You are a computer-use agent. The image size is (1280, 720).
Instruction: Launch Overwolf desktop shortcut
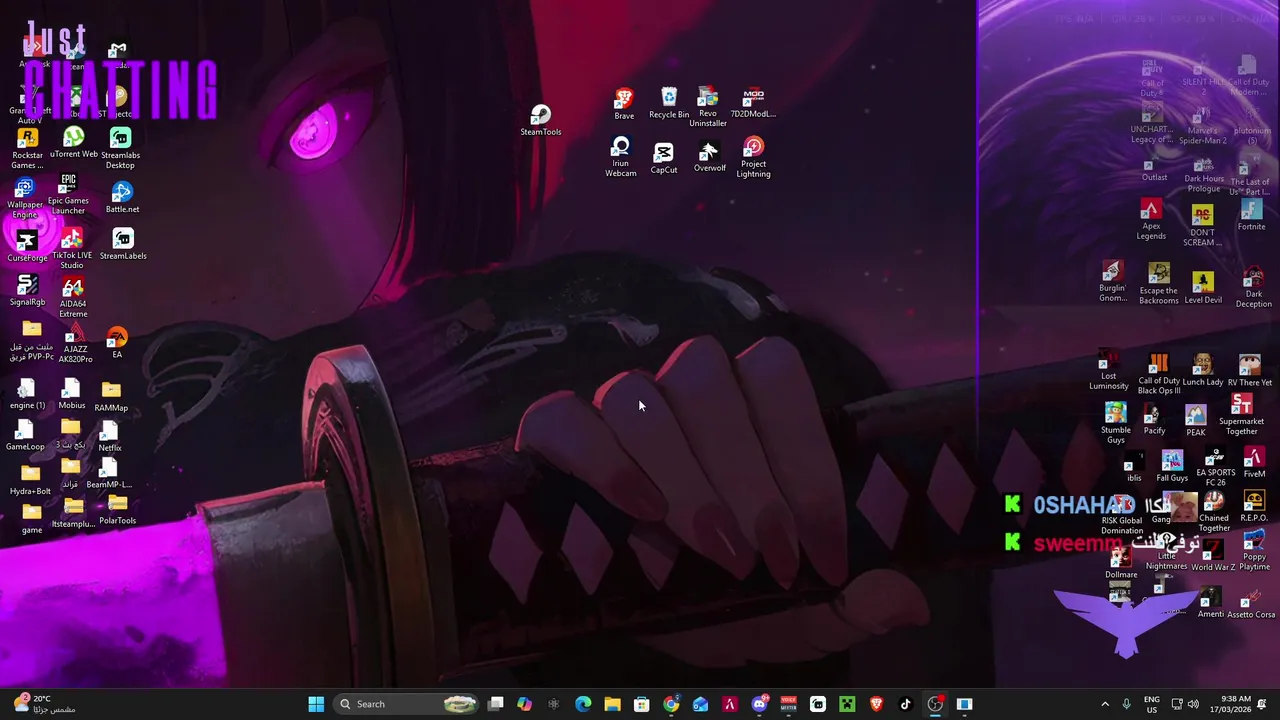click(709, 157)
